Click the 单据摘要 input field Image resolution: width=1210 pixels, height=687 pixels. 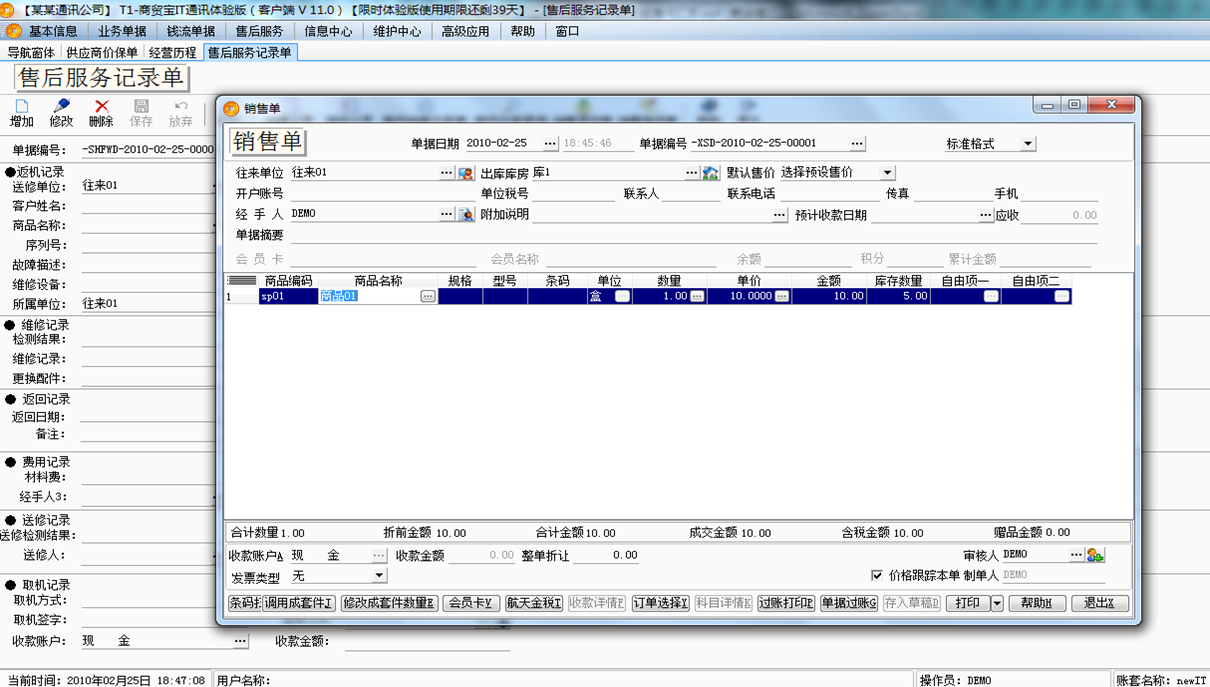(690, 236)
